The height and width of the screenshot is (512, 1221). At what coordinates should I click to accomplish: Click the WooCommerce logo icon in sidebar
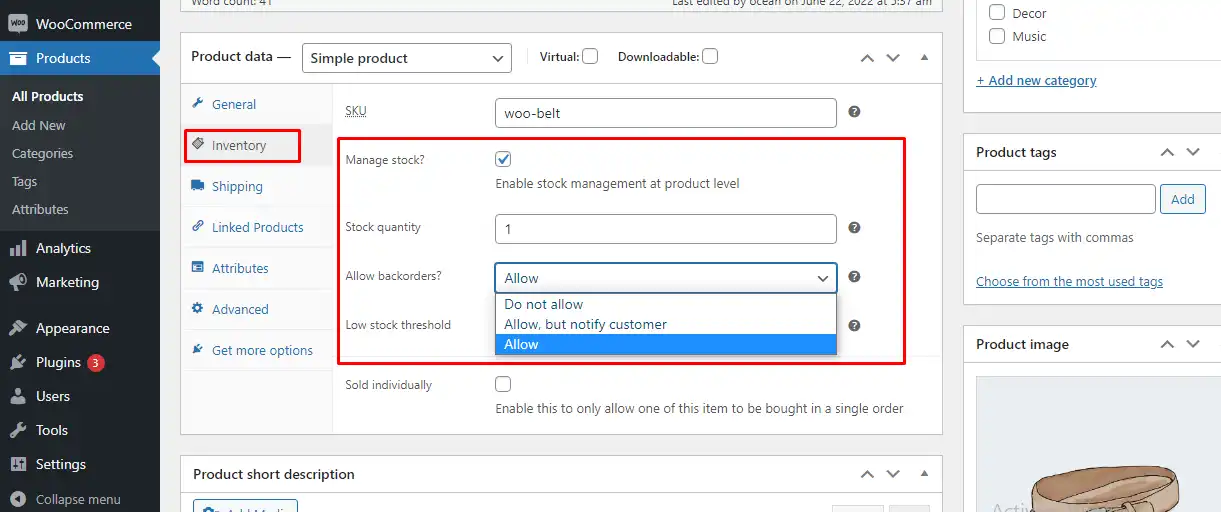point(18,24)
